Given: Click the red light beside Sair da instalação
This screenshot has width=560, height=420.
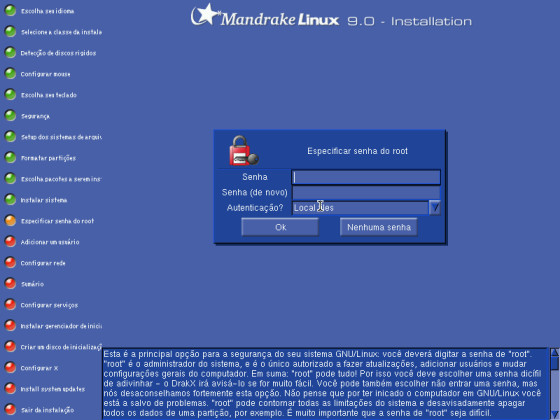Looking at the screenshot, I should (x=10, y=410).
